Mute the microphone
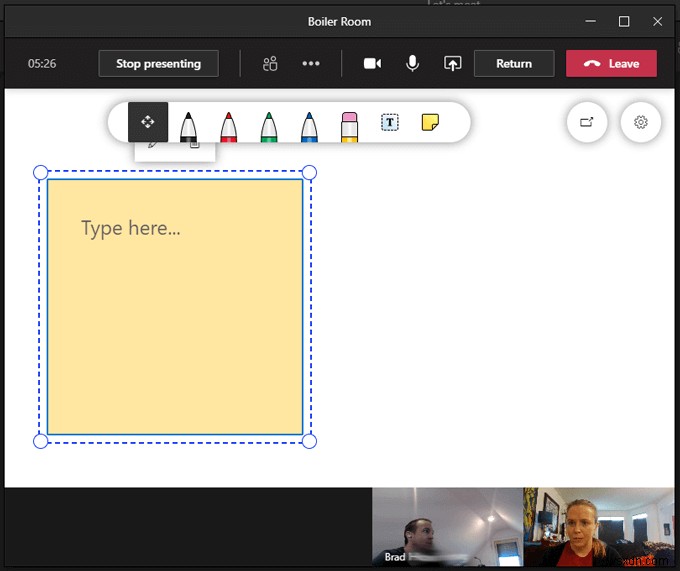The width and height of the screenshot is (680, 571). 412,64
